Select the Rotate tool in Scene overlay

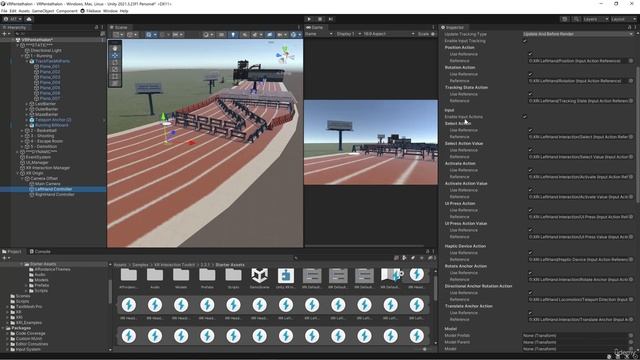click(115, 62)
